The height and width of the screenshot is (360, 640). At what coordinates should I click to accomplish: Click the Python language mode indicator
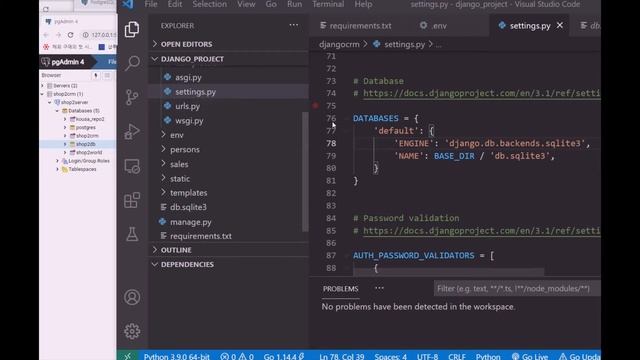click(488, 356)
